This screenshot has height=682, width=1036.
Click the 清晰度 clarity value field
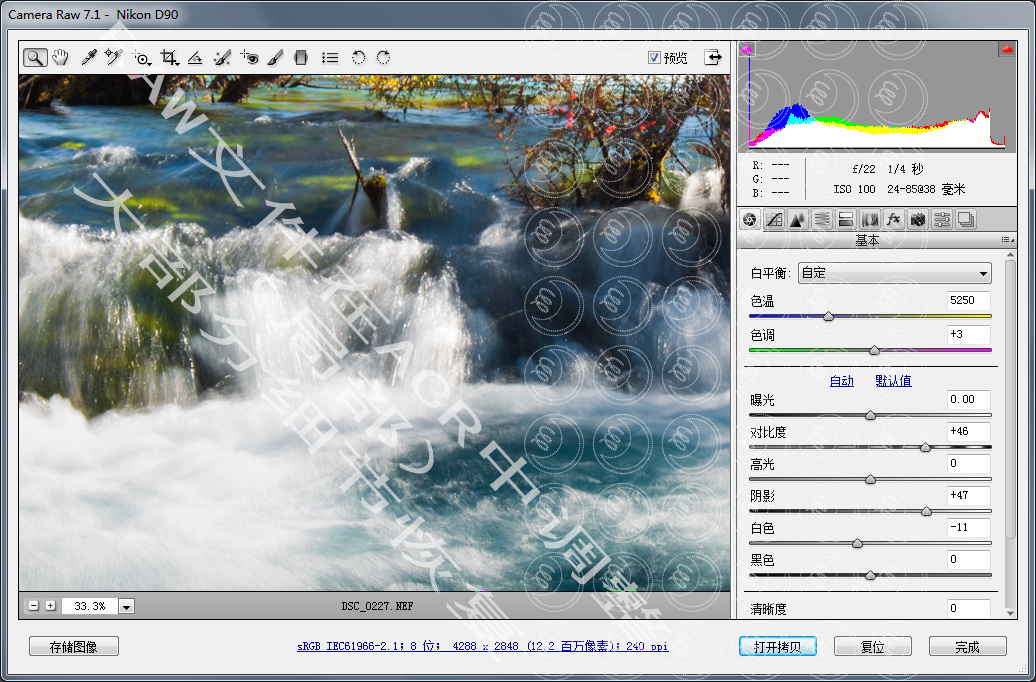969,609
